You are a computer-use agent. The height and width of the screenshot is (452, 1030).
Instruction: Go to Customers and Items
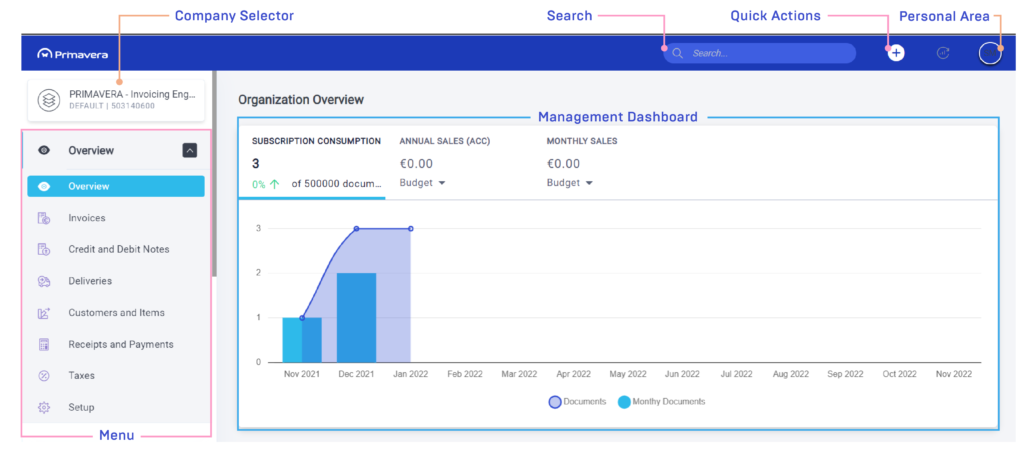tap(116, 313)
